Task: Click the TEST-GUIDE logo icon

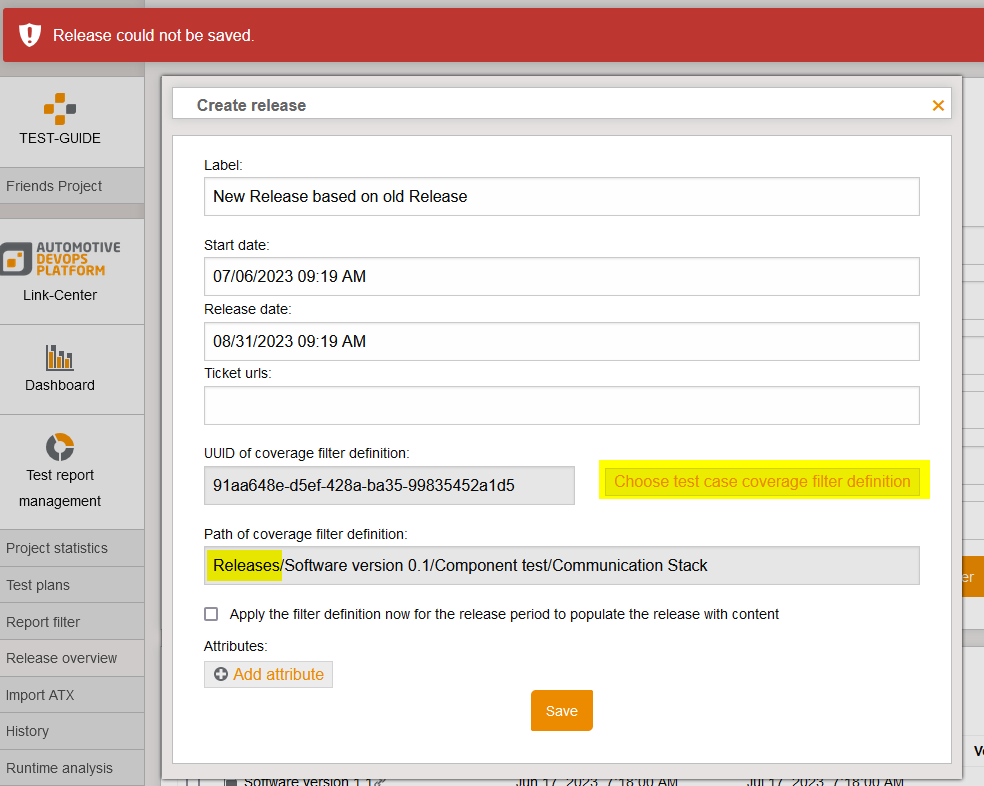Action: (60, 108)
